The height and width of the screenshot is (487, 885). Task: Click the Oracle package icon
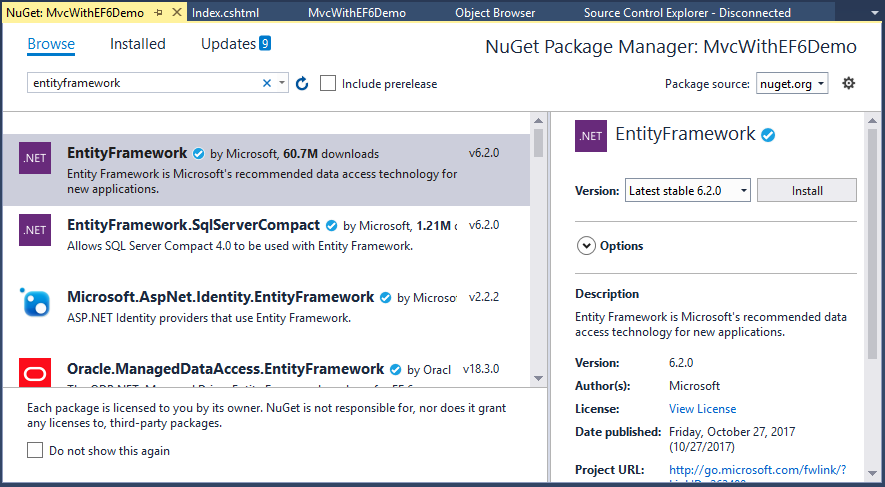(x=35, y=372)
